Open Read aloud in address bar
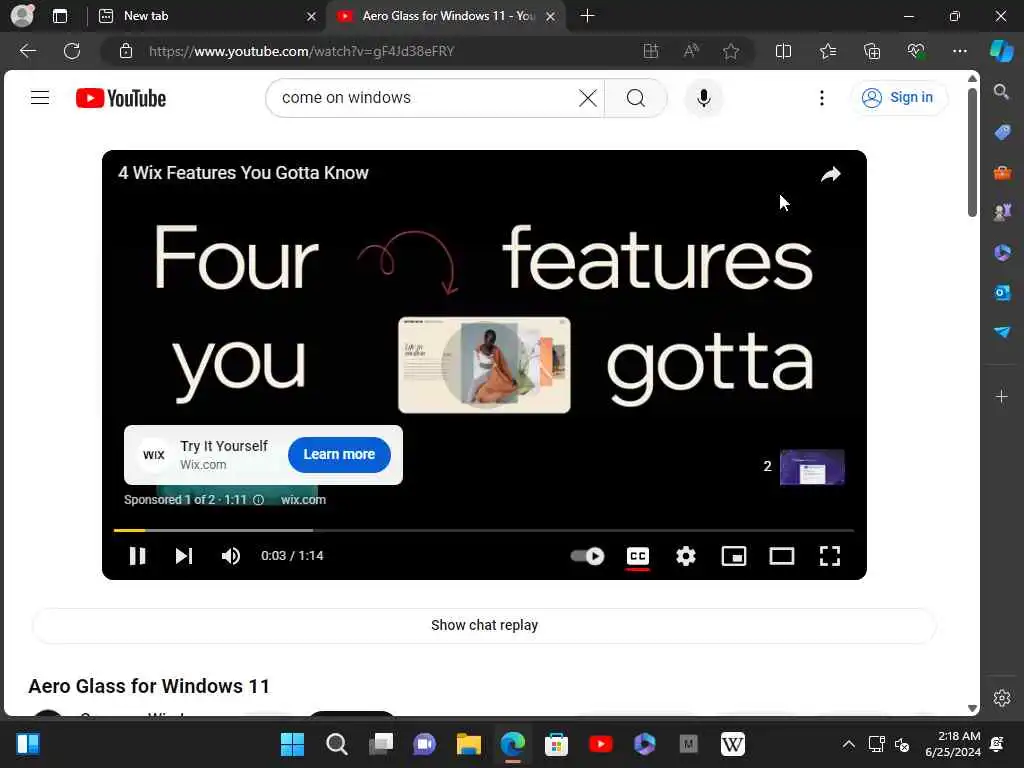The image size is (1024, 768). tap(691, 51)
